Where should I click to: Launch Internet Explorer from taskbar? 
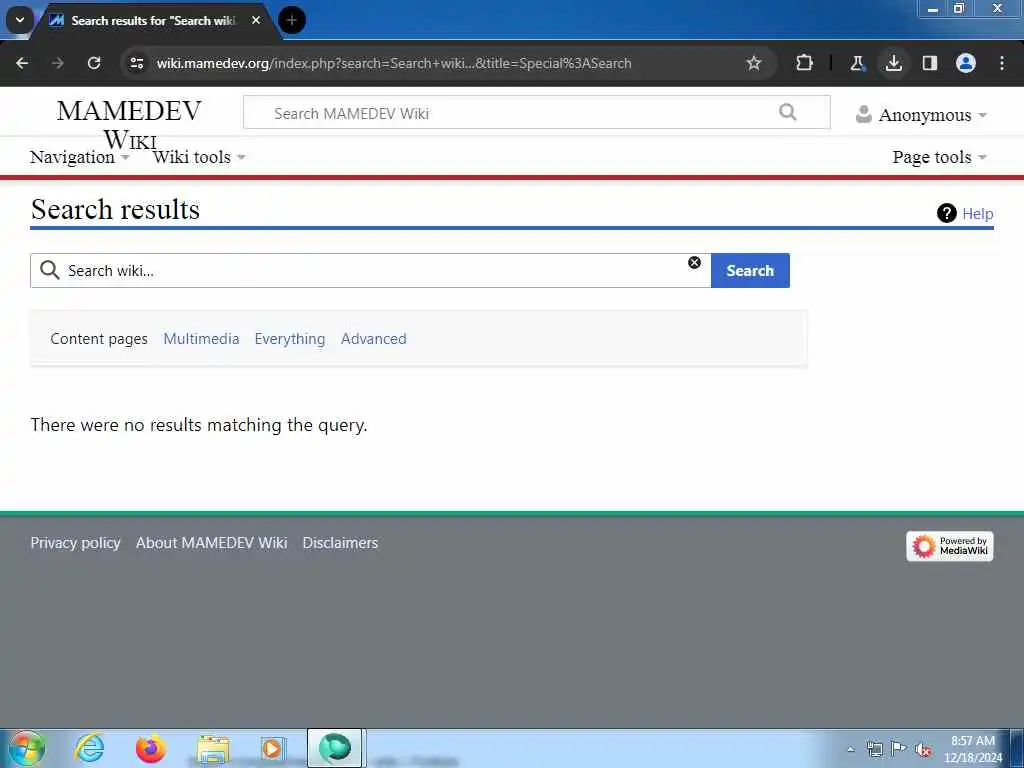tap(89, 748)
